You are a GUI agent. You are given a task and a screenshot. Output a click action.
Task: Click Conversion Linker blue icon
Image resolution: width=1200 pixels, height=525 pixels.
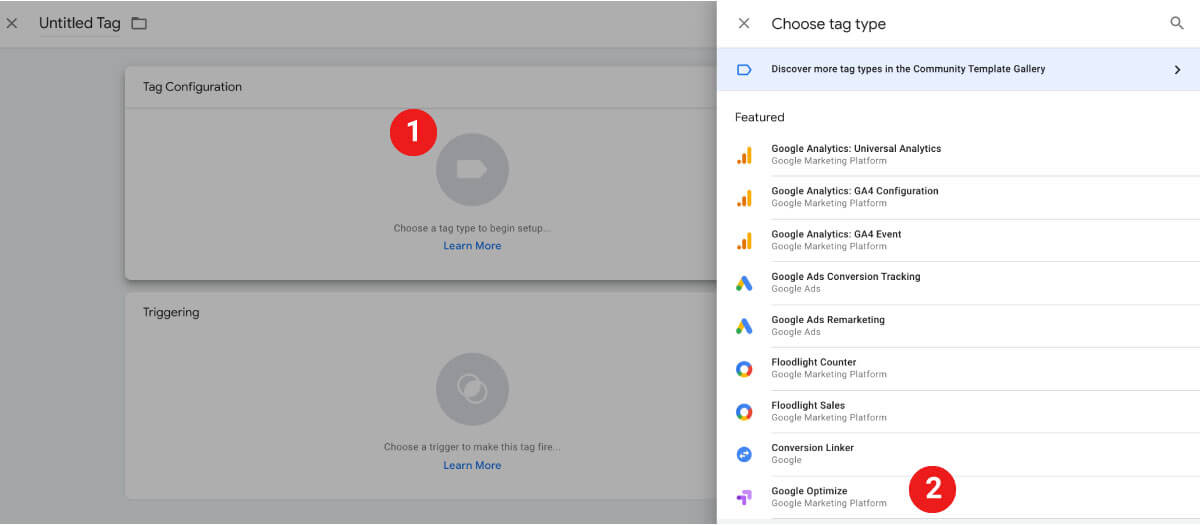click(x=744, y=454)
